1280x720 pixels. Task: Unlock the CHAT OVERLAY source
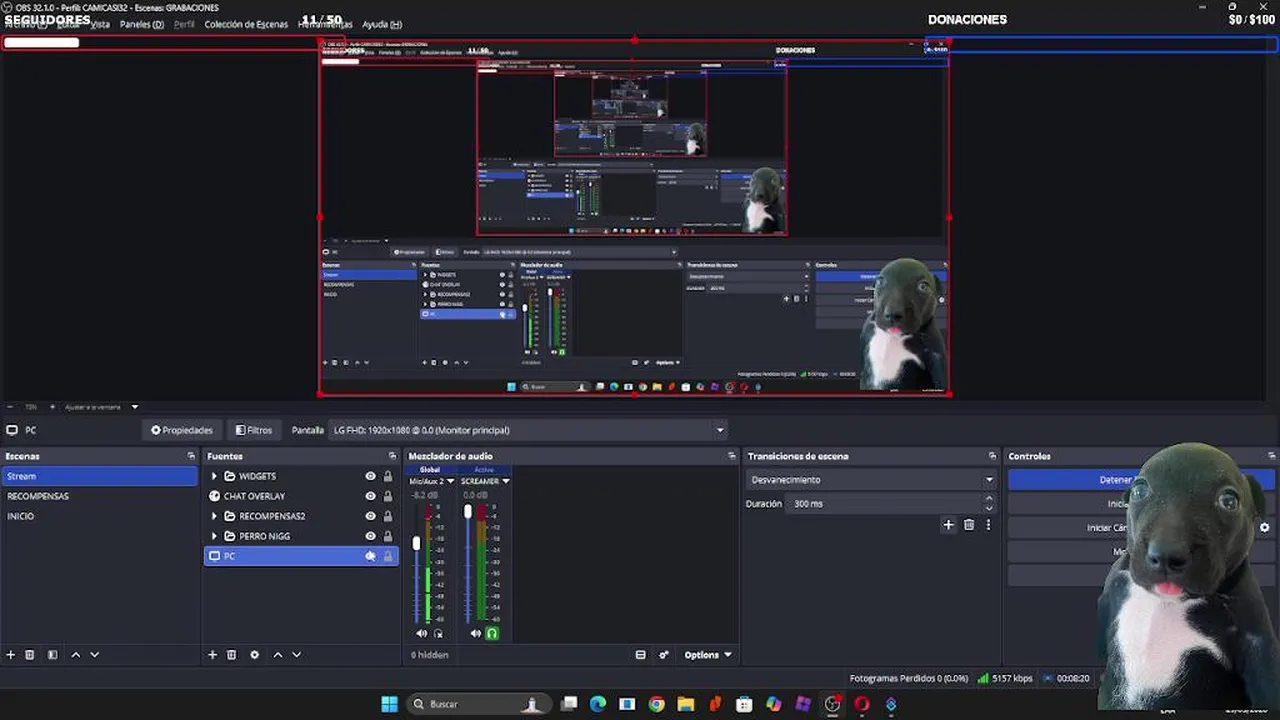coord(388,496)
